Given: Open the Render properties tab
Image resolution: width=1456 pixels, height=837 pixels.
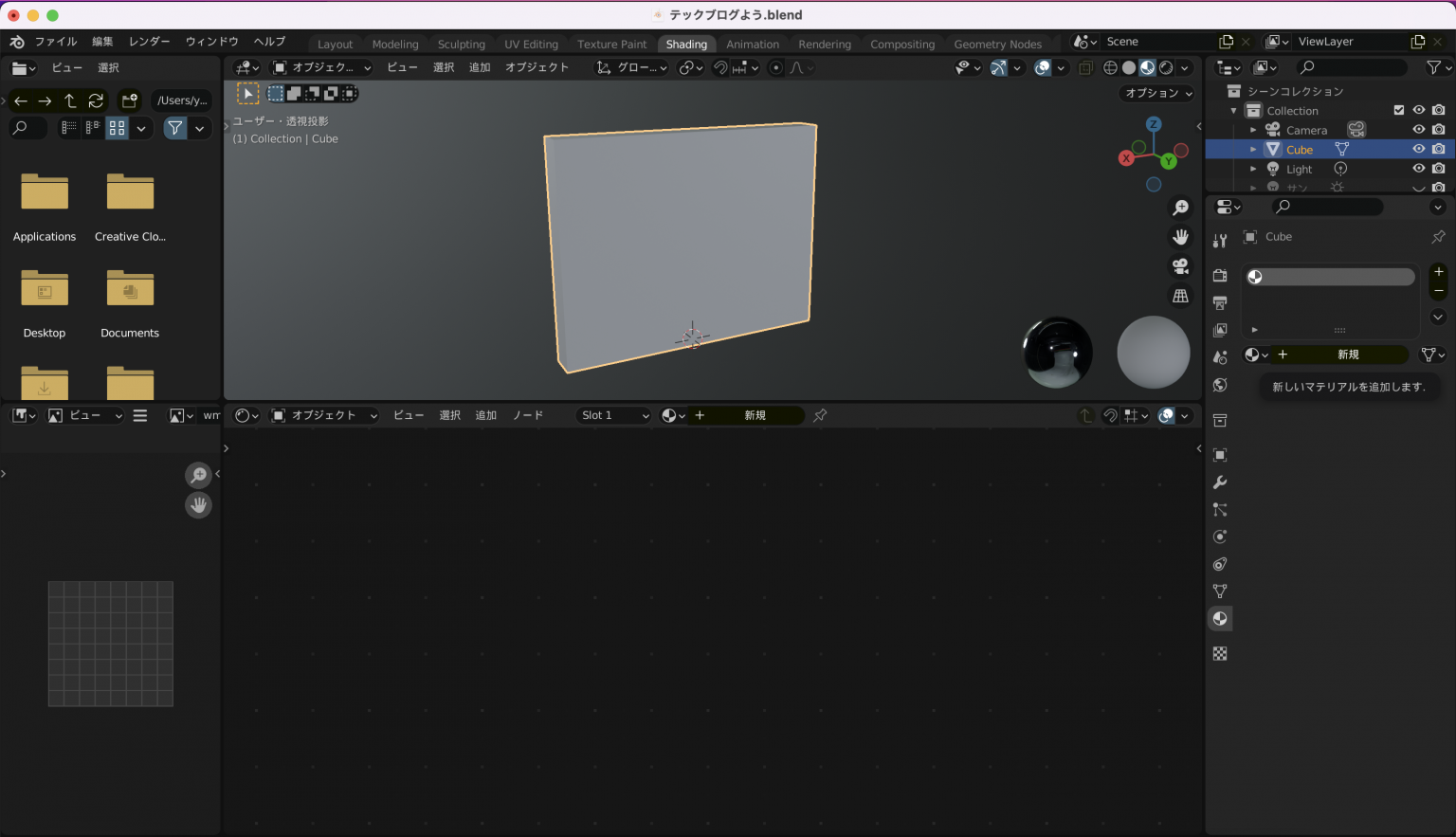Looking at the screenshot, I should [1220, 275].
